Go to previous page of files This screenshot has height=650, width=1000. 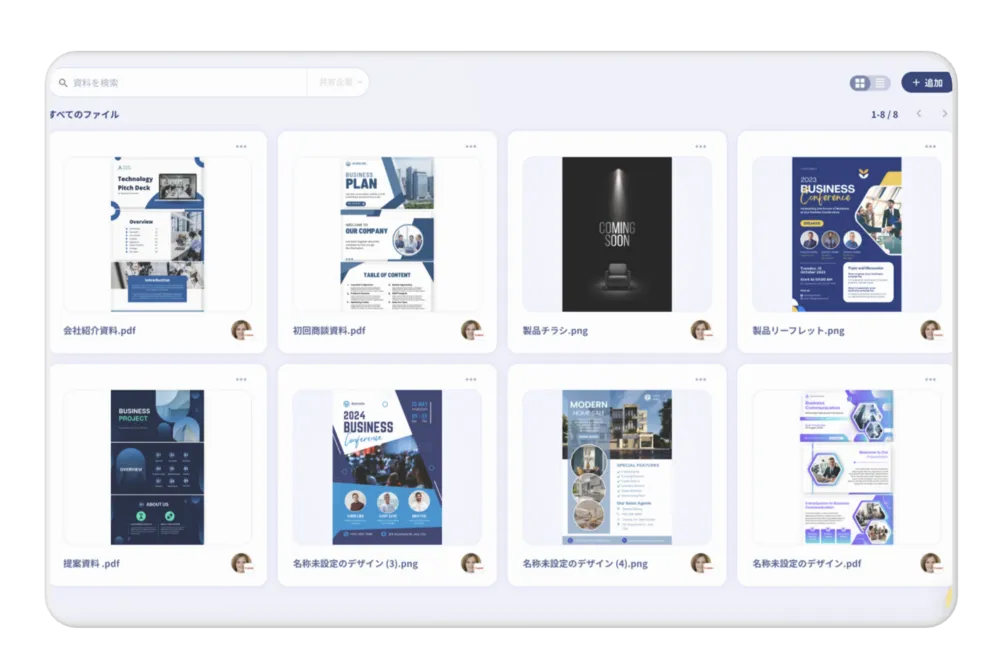click(x=919, y=114)
